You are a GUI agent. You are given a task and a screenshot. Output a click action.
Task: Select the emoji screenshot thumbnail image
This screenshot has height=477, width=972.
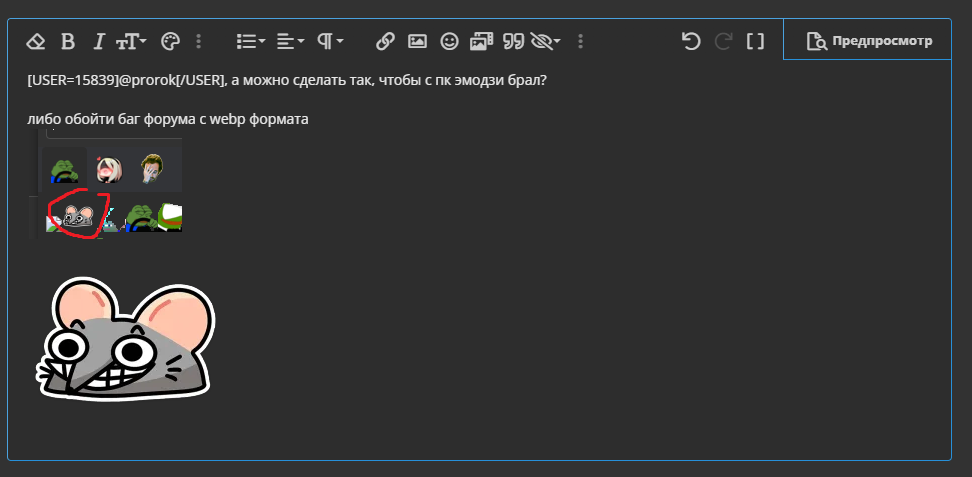coord(105,184)
